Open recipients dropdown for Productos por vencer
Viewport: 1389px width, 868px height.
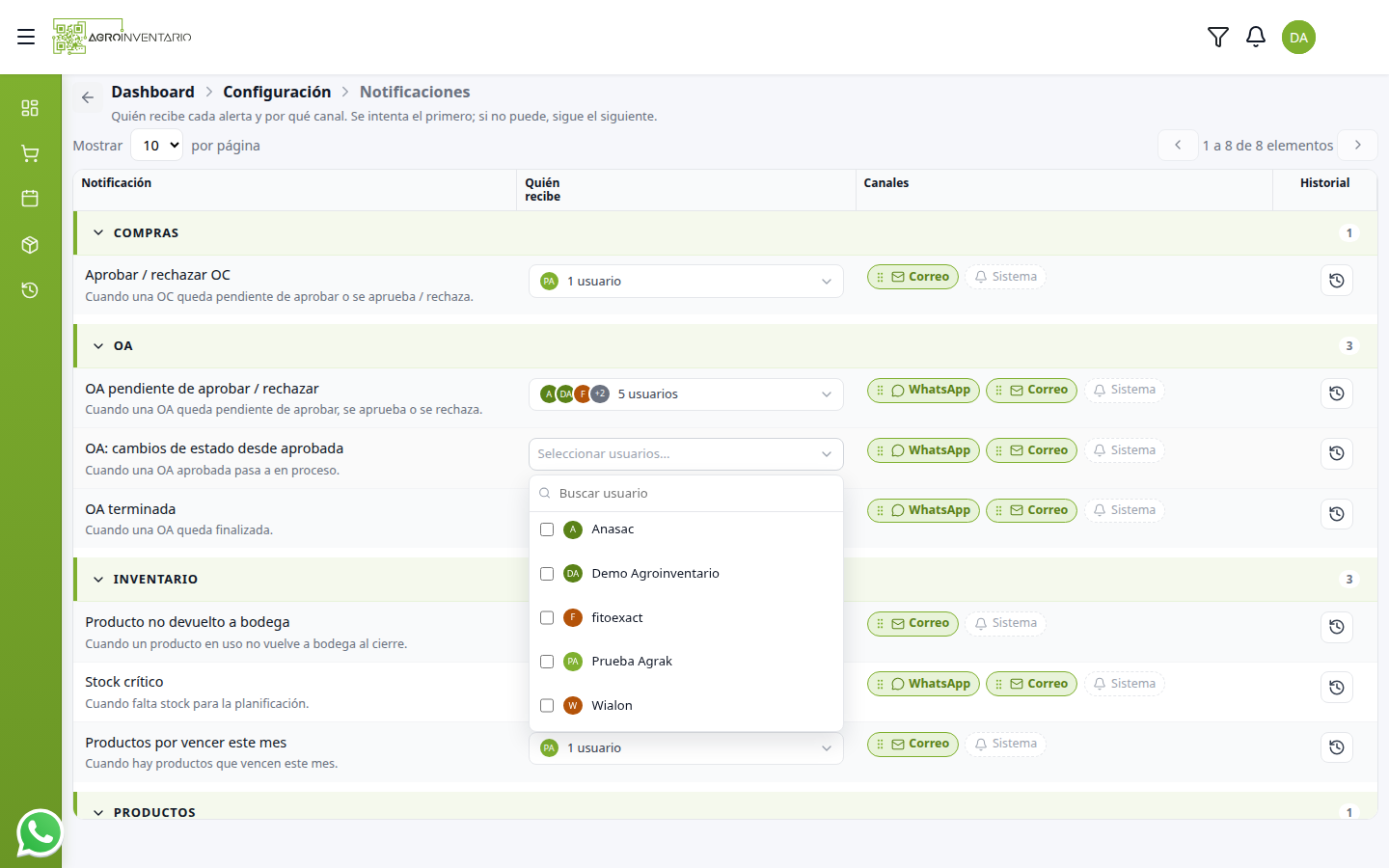tap(686, 748)
